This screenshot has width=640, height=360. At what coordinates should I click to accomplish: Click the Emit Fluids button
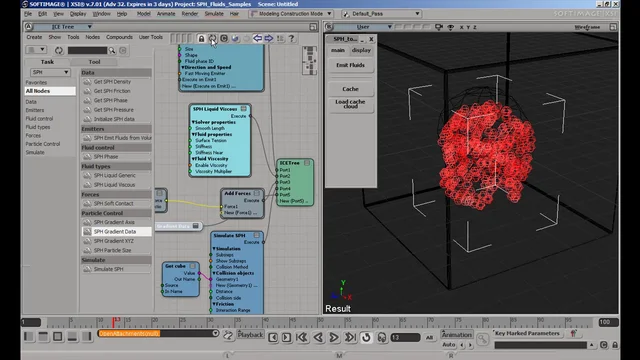tap(351, 65)
